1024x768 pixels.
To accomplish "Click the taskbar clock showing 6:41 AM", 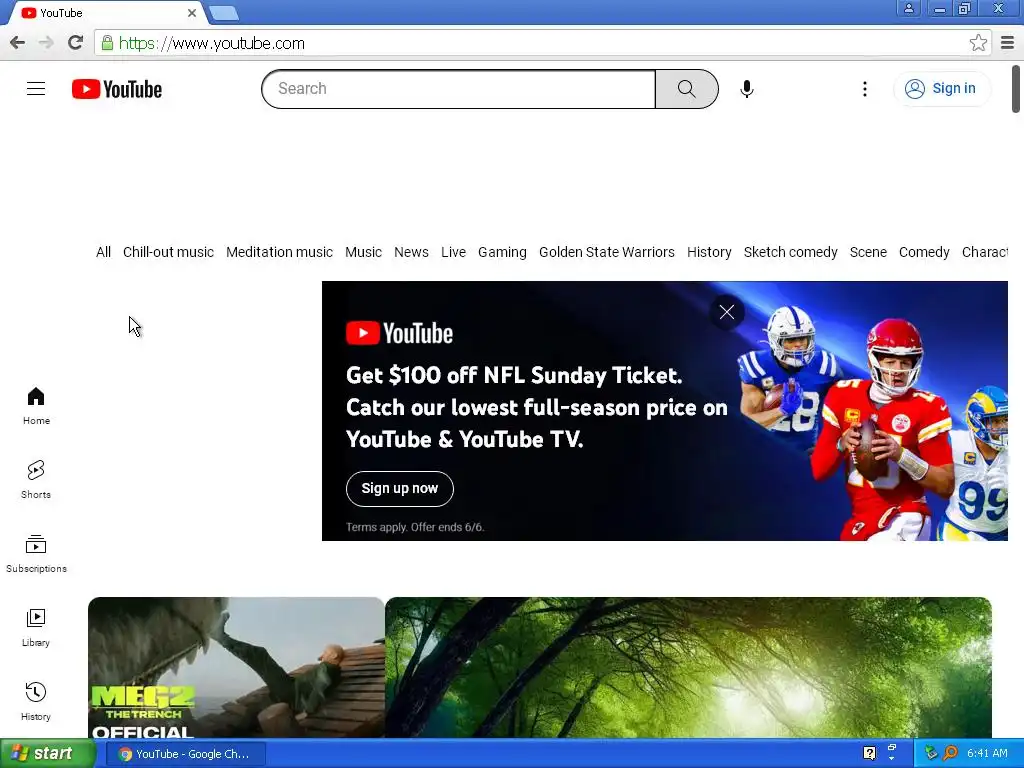I will point(987,754).
